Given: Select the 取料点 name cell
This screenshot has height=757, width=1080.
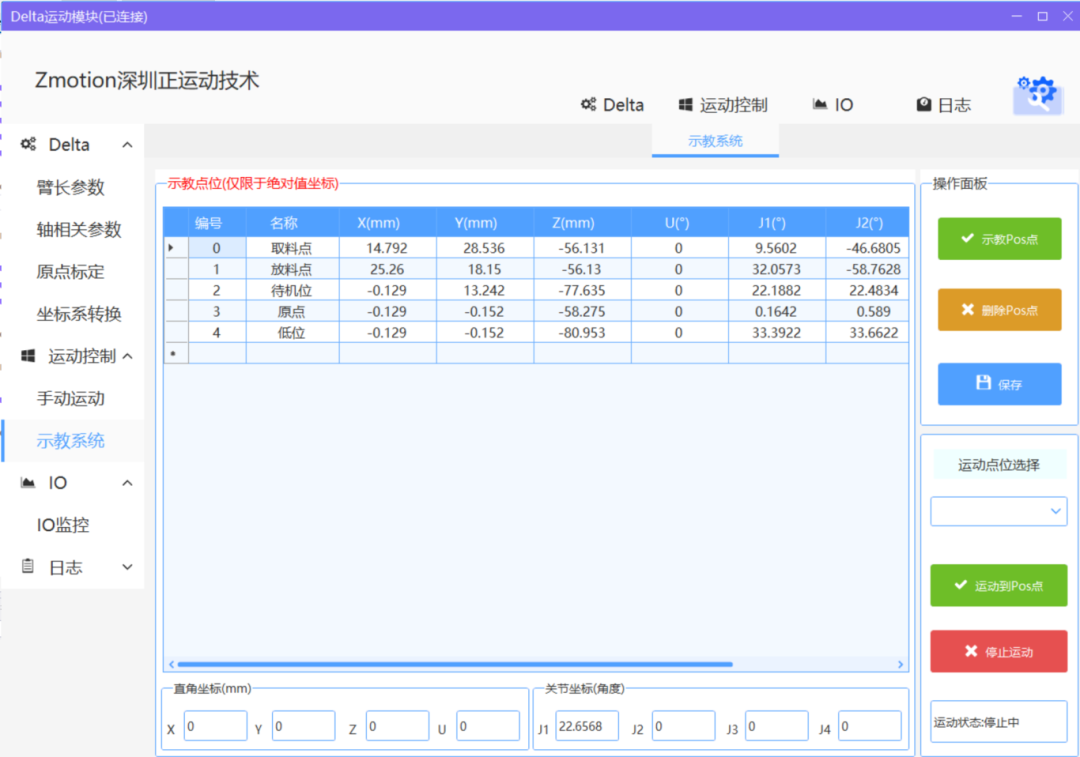Looking at the screenshot, I should coord(293,248).
